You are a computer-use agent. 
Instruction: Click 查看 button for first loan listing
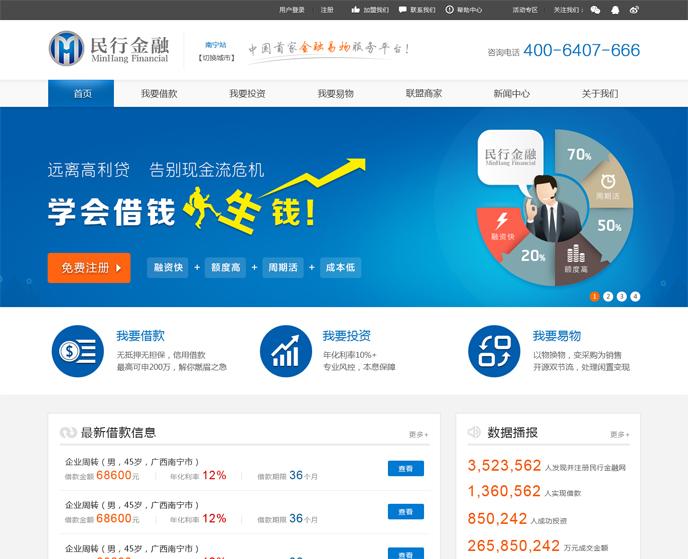(x=405, y=468)
